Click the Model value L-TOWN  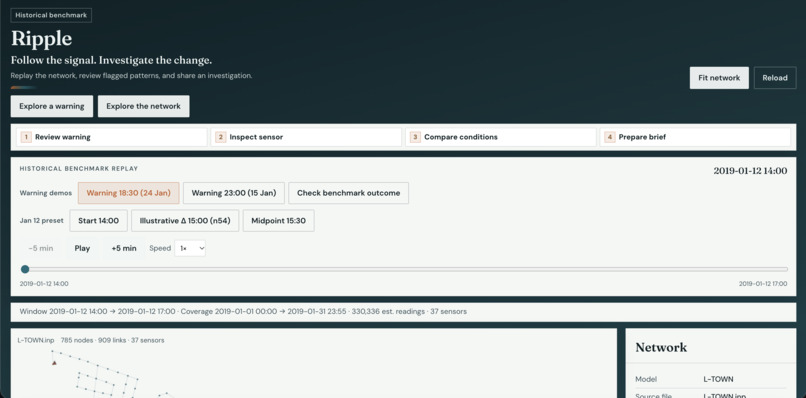718,379
